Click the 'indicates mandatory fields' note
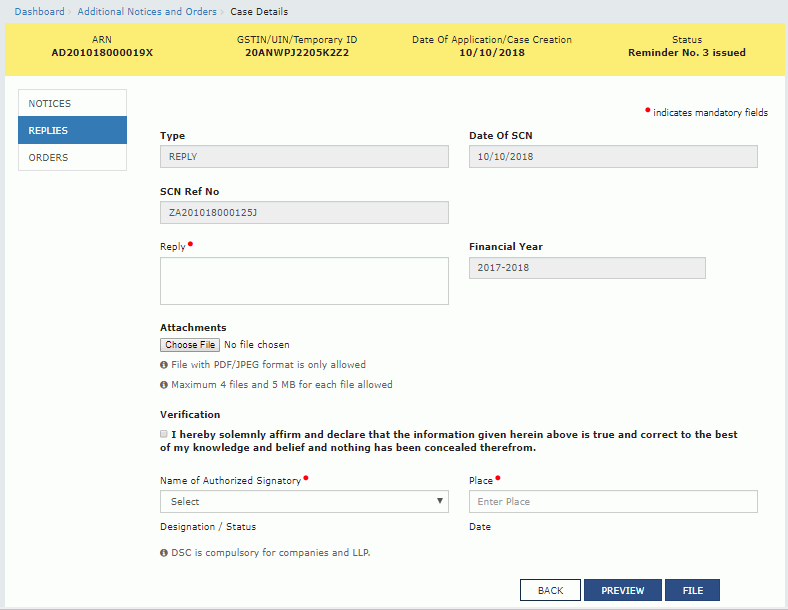Image resolution: width=788 pixels, height=610 pixels. click(711, 113)
